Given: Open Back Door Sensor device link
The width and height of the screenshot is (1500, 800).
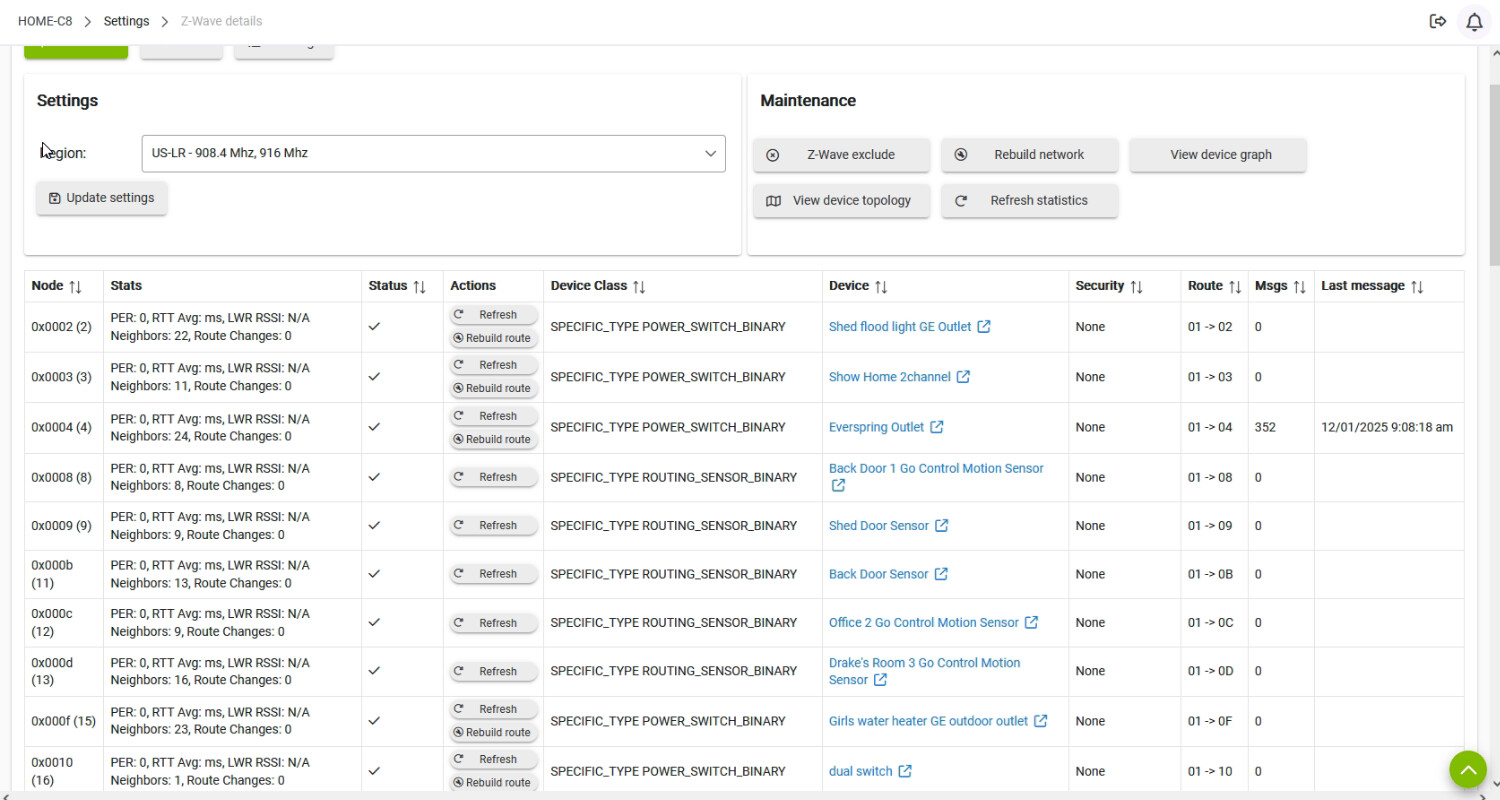Looking at the screenshot, I should pyautogui.click(x=878, y=574).
